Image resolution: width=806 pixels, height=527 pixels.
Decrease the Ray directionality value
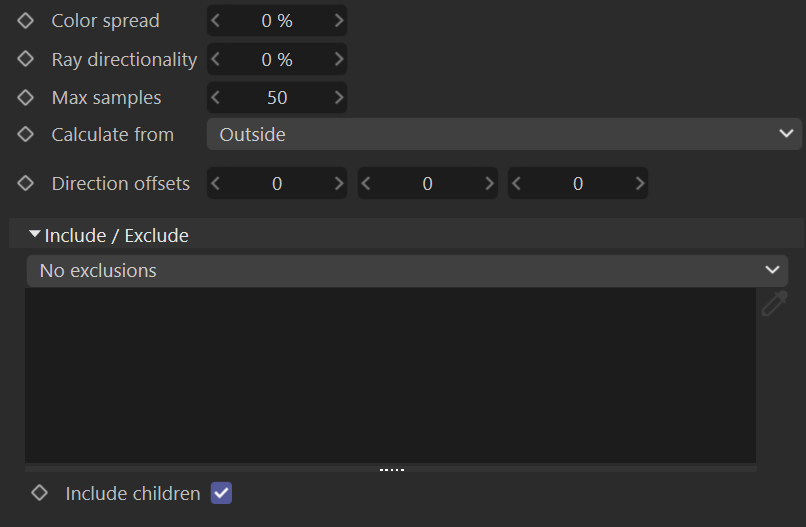(215, 59)
